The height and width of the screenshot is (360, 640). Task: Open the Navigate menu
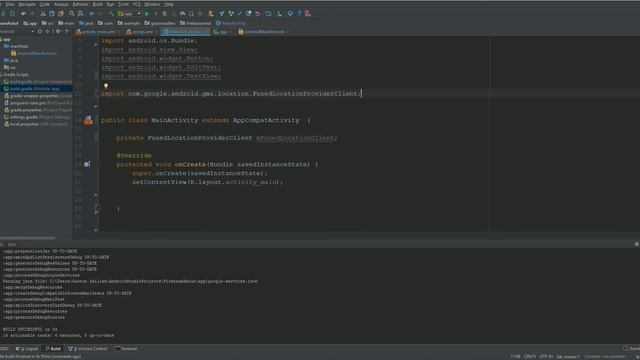[27, 4]
